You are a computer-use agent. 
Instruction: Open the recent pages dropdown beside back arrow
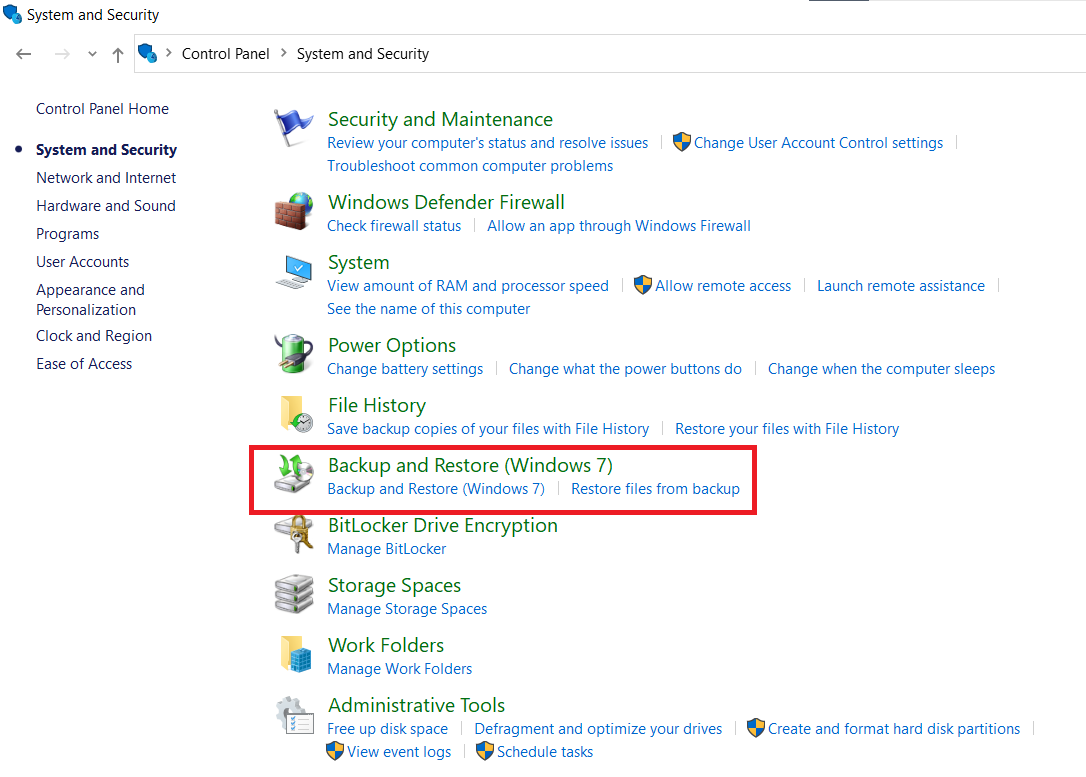pos(91,54)
